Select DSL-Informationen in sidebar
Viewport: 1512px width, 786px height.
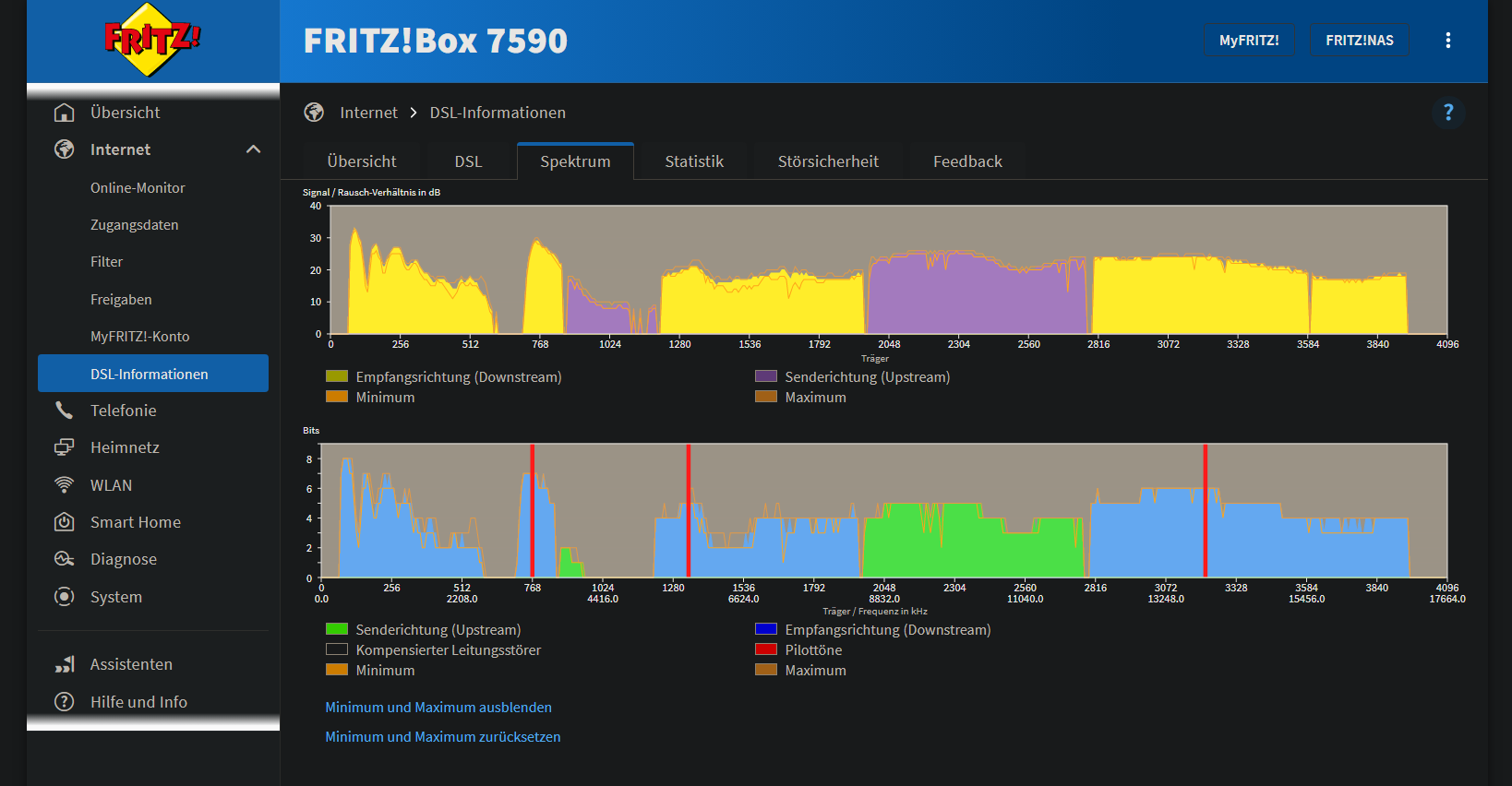[153, 374]
